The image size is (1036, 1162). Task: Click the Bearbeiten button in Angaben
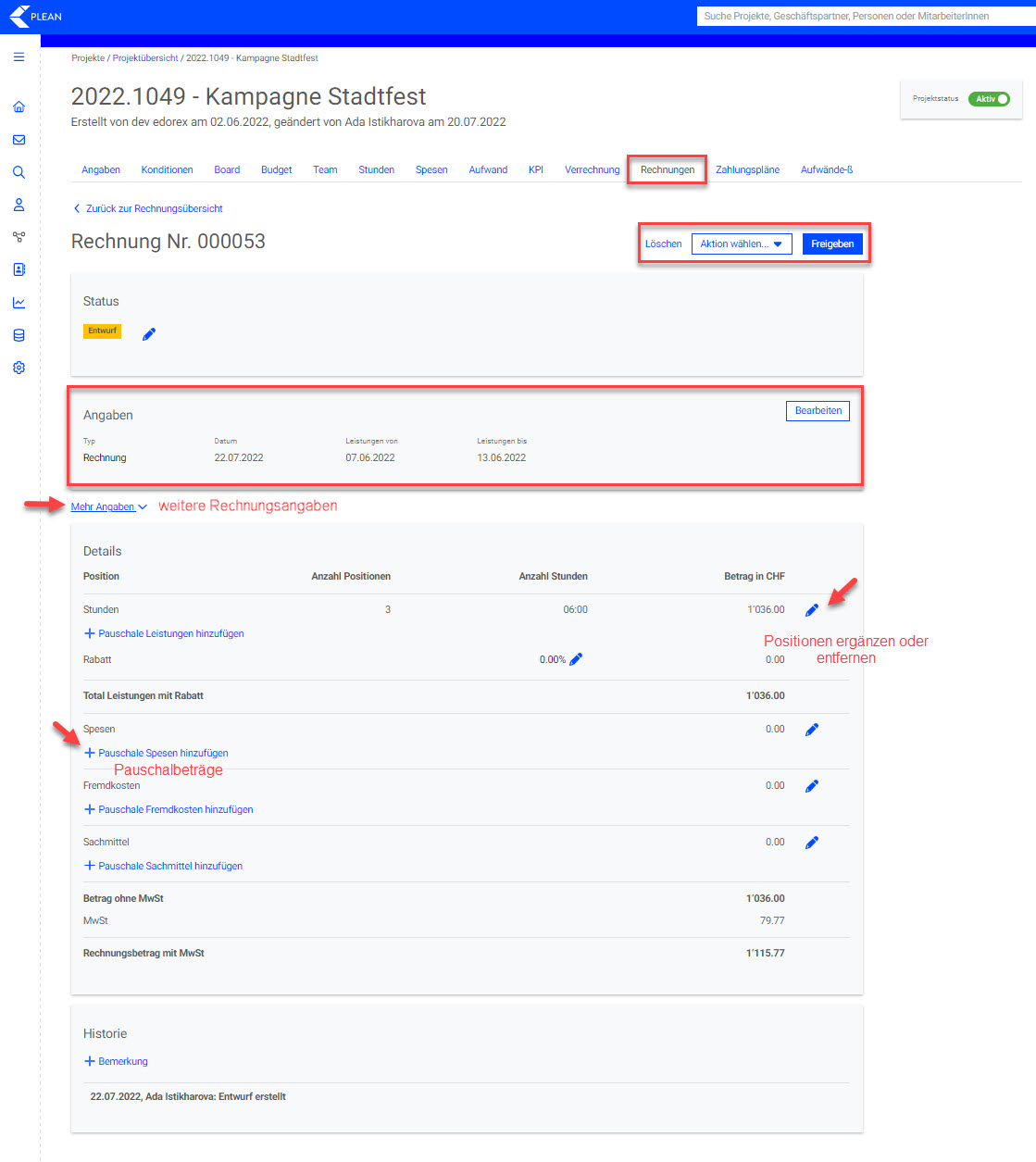(x=818, y=411)
